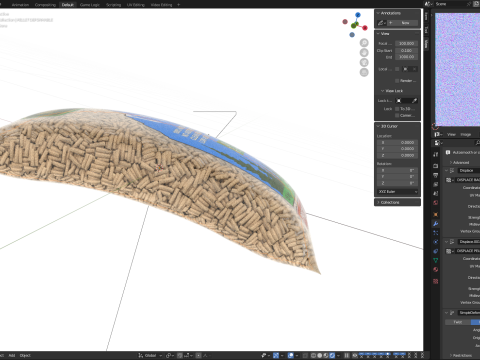Open the Render properties tab icon
The image size is (480, 360).
(435, 166)
